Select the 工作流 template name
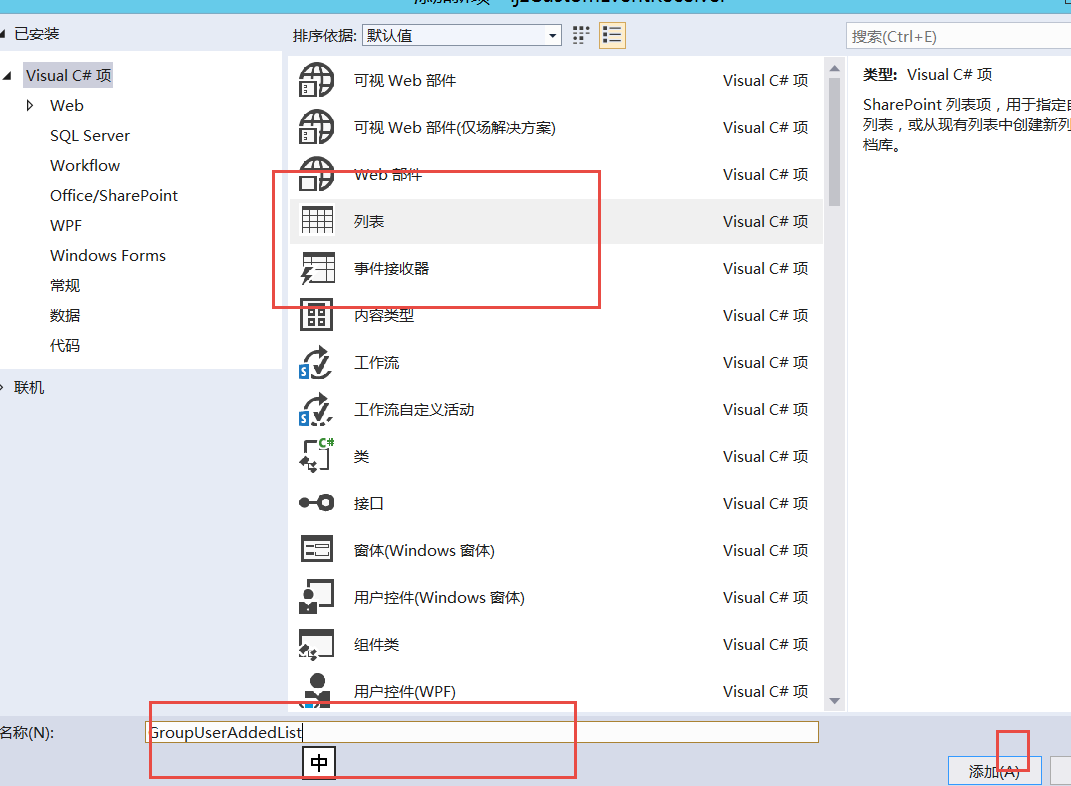This screenshot has height=786, width=1071. click(376, 363)
